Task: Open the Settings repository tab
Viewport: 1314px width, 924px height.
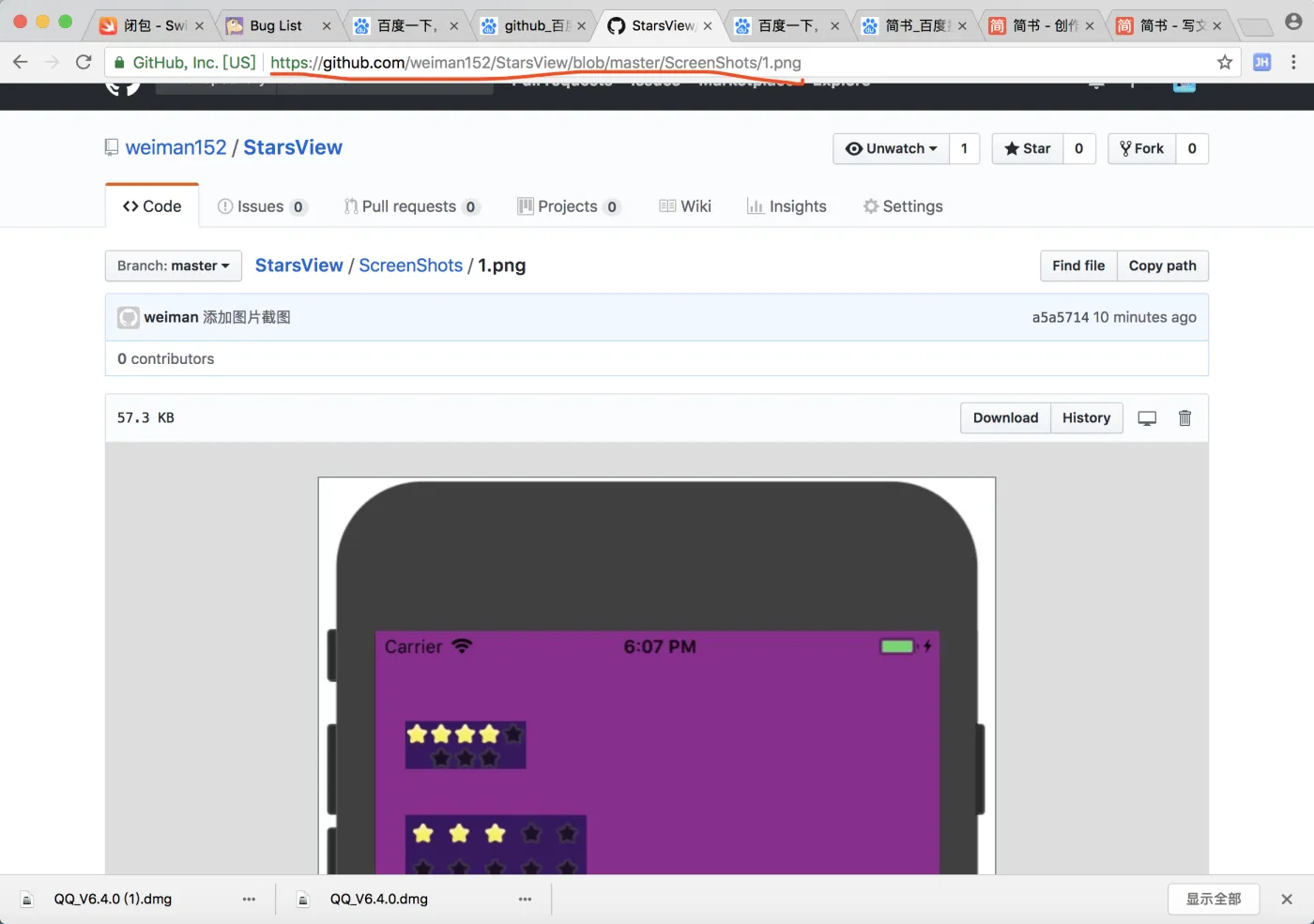Action: click(x=903, y=206)
